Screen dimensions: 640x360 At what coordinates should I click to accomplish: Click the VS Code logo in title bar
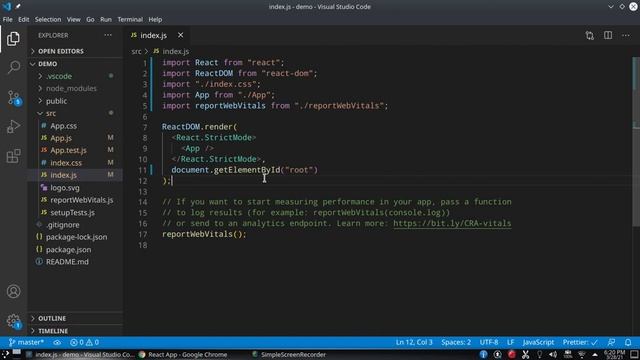(x=7, y=6)
